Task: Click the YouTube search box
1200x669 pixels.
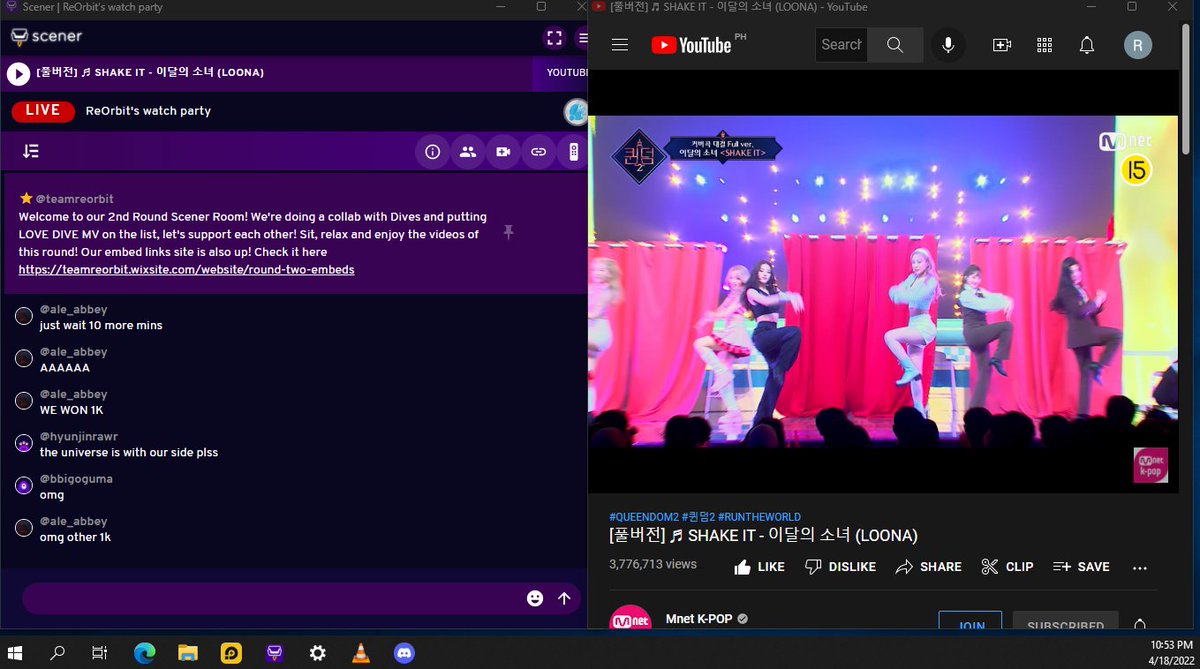Action: click(841, 45)
